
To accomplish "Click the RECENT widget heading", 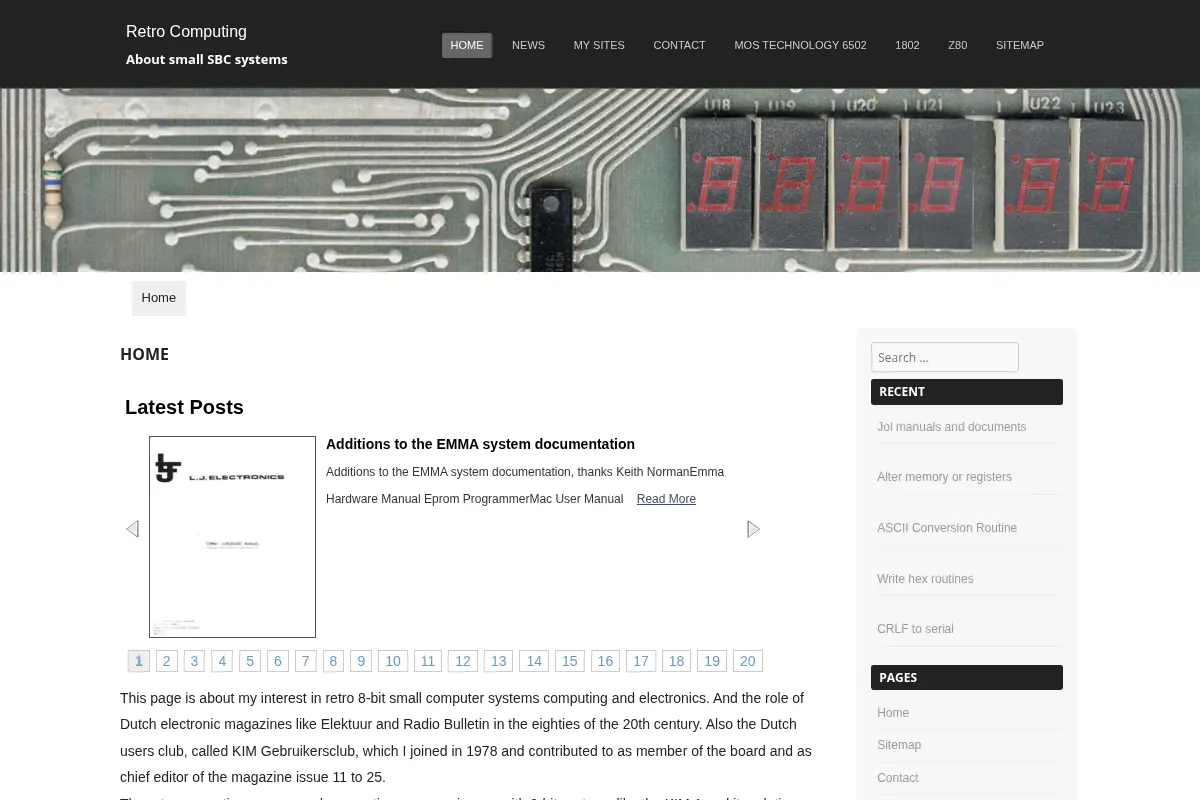I will click(x=967, y=392).
